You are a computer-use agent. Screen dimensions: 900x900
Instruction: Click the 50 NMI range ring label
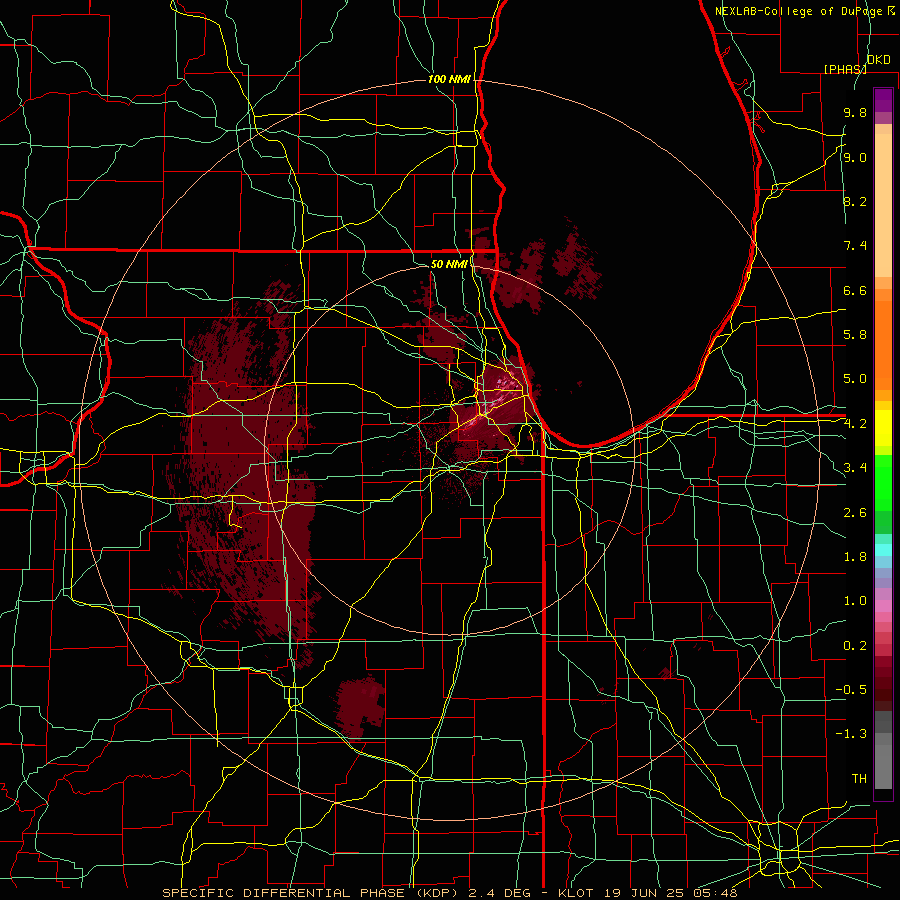coord(449,264)
